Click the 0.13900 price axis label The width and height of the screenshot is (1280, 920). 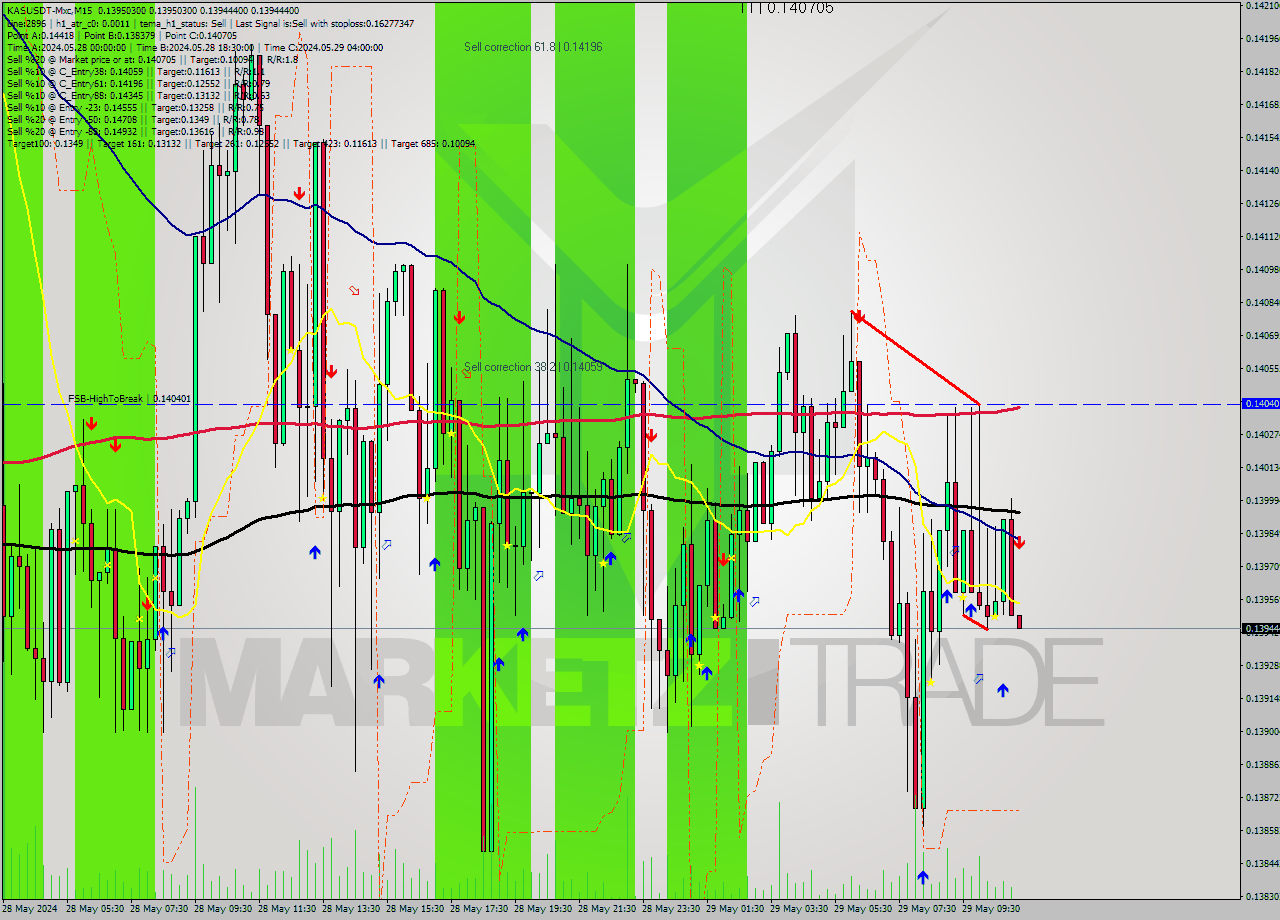[x=1261, y=731]
